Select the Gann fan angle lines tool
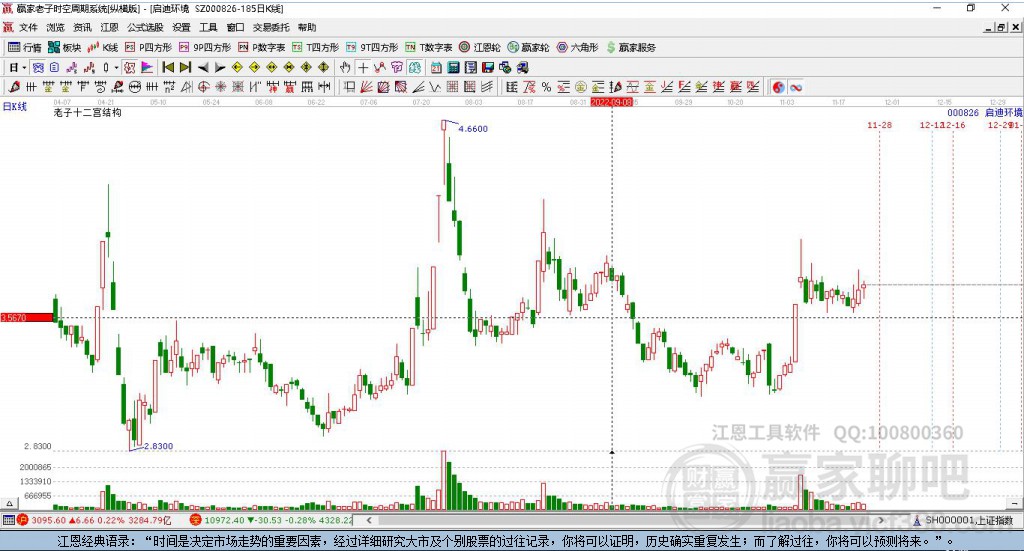The width and height of the screenshot is (1024, 551). 366,87
